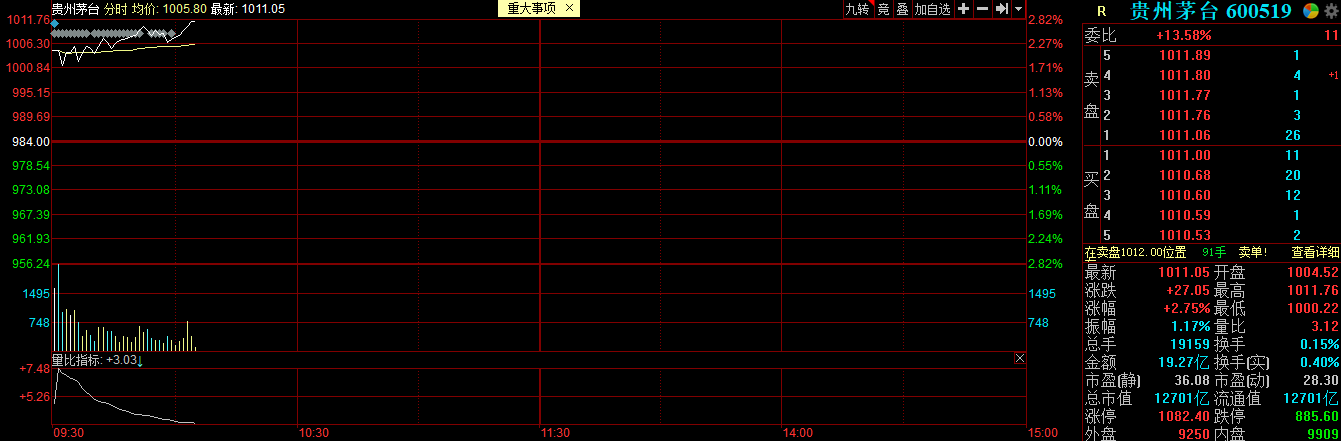The height and width of the screenshot is (441, 1341).
Task: Close the 重大事项 tag
Action: 569,8
